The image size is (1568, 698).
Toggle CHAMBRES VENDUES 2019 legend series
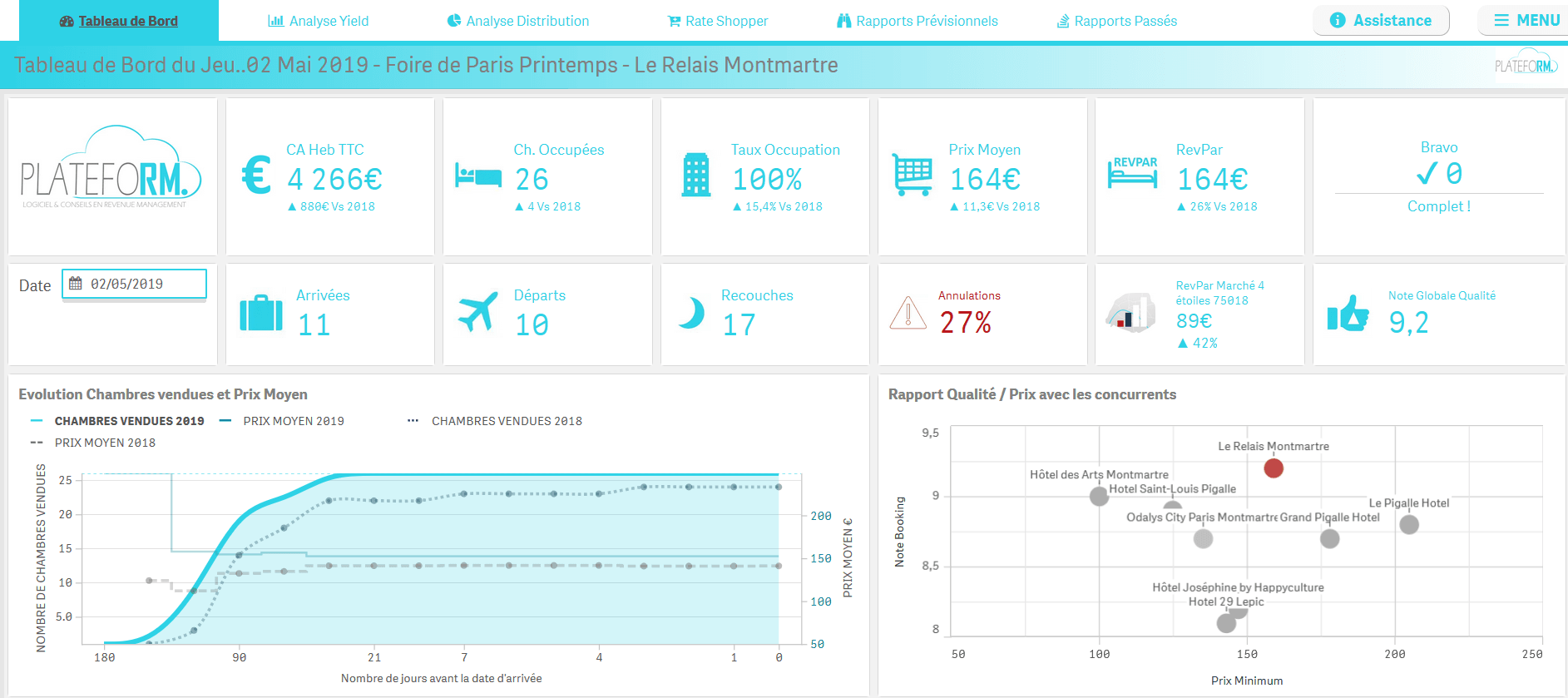(x=129, y=421)
